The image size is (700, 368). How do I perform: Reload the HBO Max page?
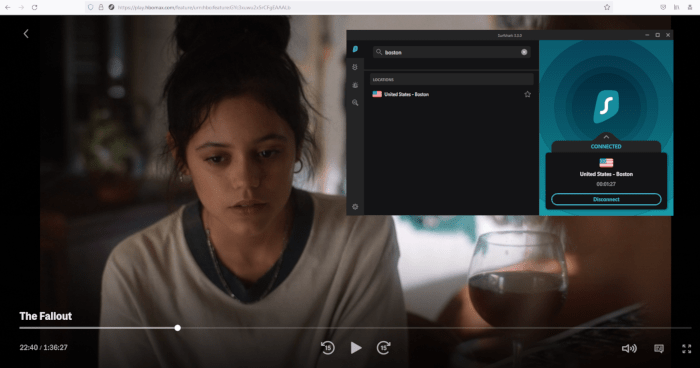pyautogui.click(x=34, y=7)
